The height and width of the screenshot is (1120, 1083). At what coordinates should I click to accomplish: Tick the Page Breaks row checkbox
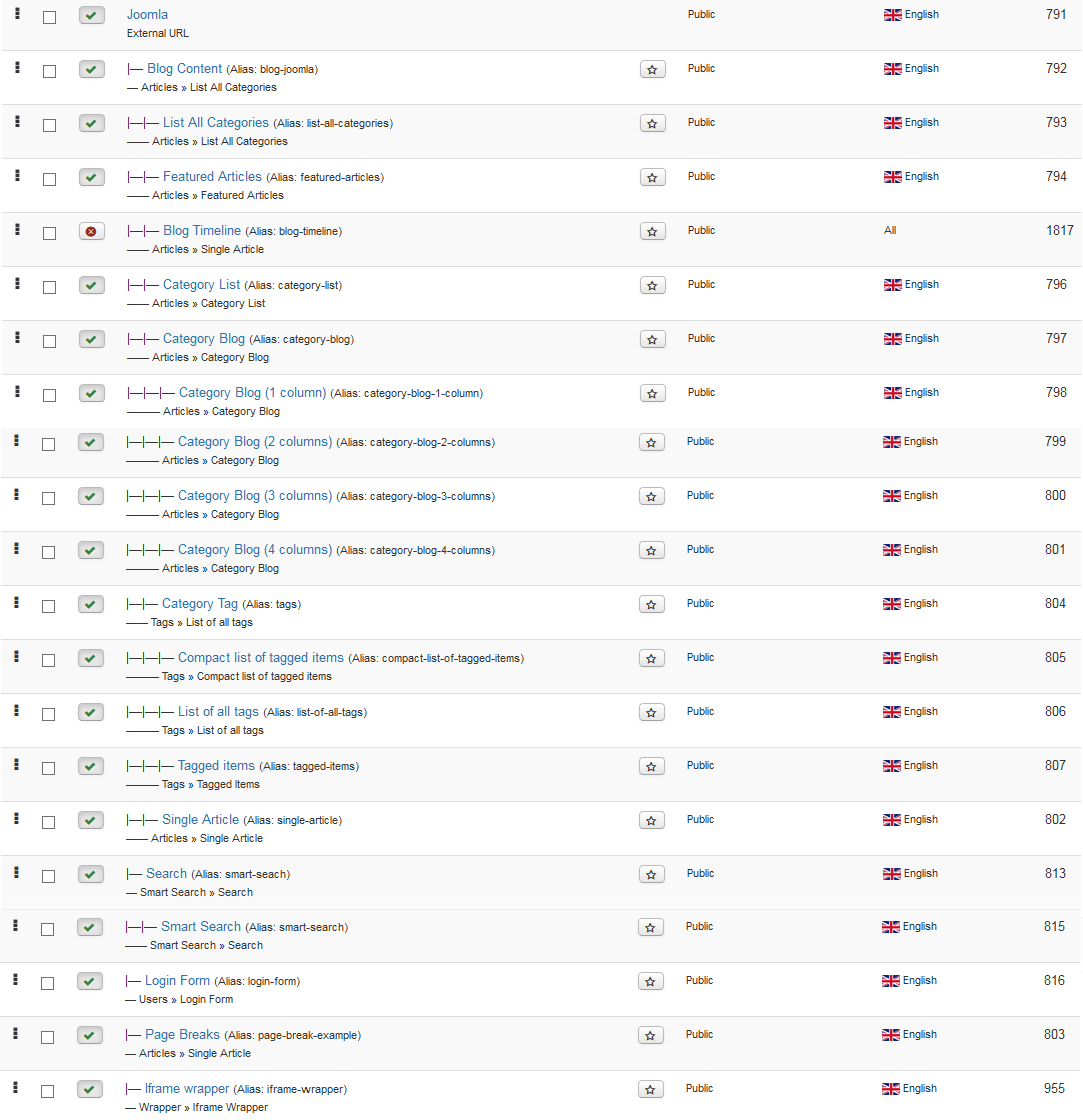tap(48, 1037)
